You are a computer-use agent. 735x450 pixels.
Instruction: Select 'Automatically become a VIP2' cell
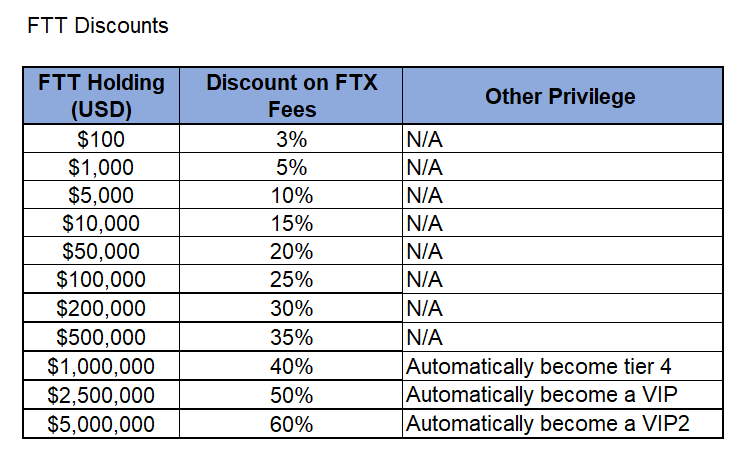pos(562,424)
